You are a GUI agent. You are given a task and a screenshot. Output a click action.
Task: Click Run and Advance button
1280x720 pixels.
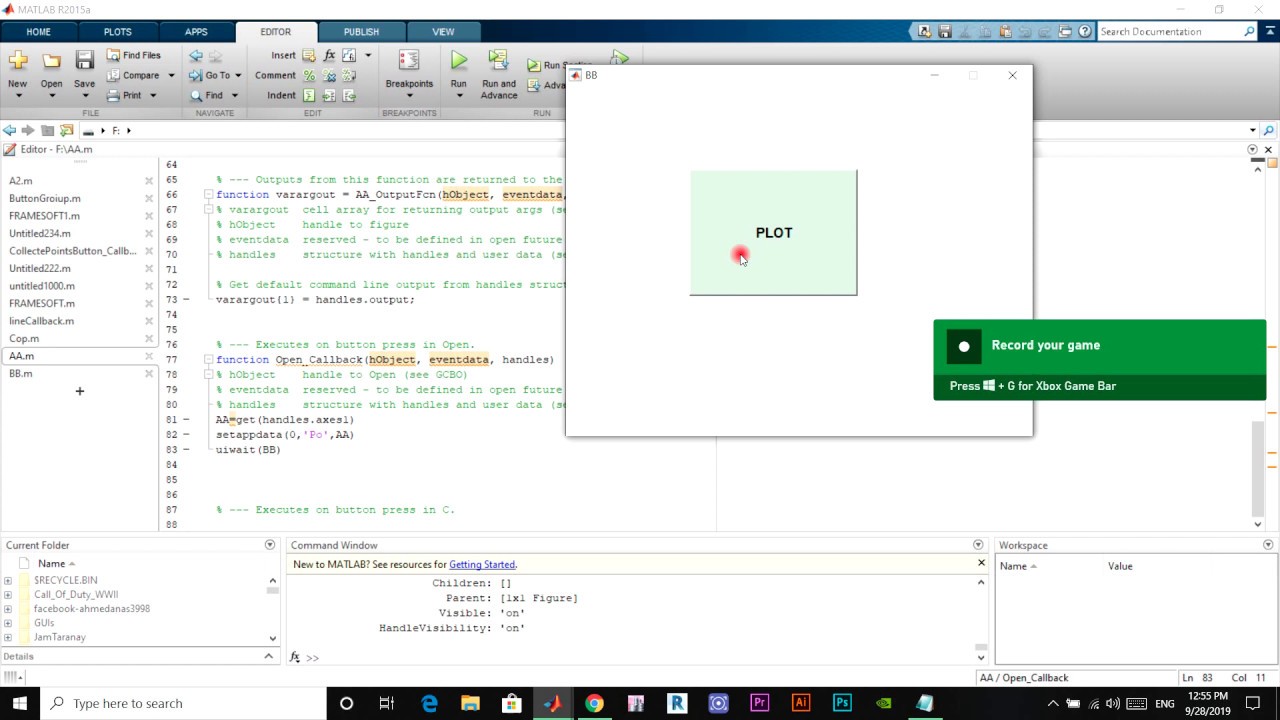[x=499, y=75]
